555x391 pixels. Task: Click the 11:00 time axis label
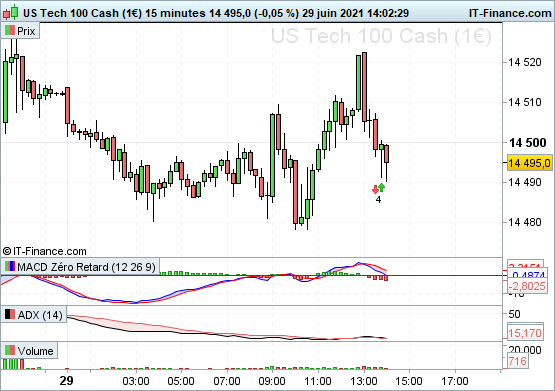317,381
